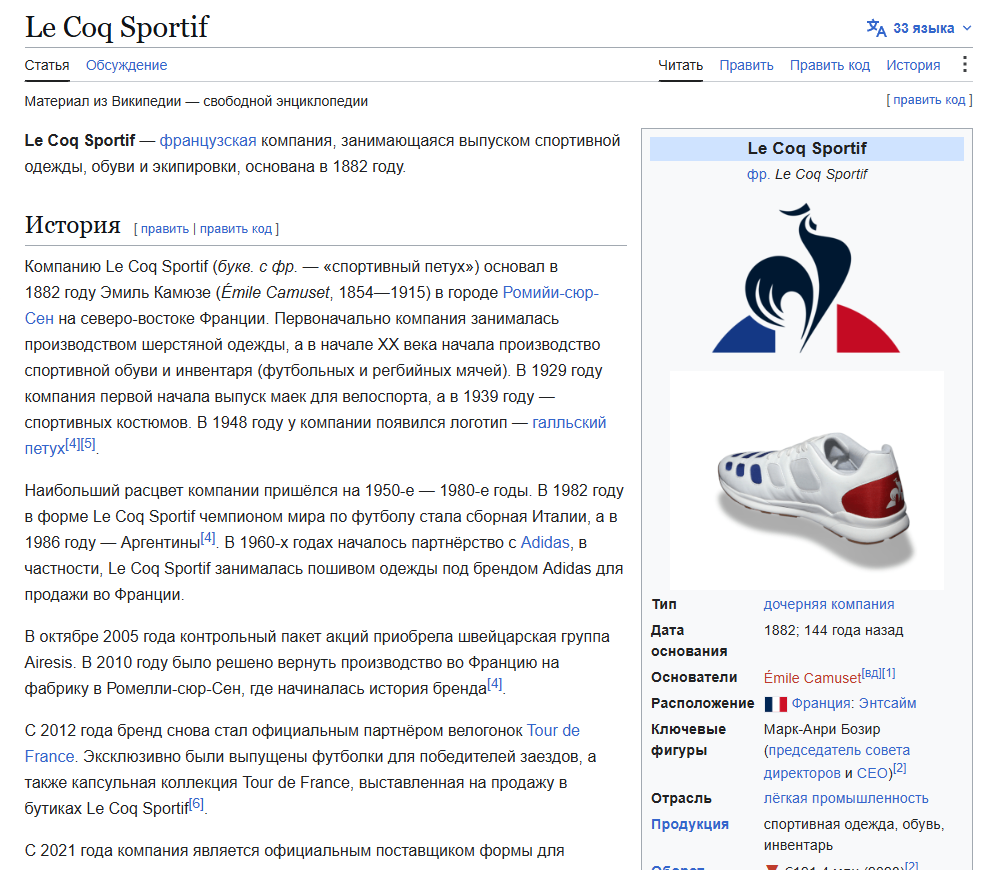Open footnote [2] after CEO
The height and width of the screenshot is (870, 990).
coord(900,768)
